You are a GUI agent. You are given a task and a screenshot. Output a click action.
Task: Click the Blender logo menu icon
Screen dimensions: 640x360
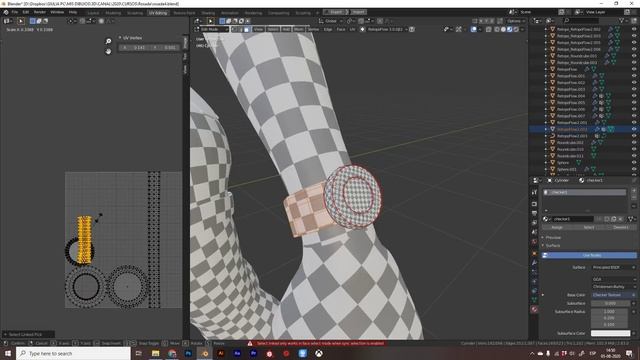click(6, 12)
